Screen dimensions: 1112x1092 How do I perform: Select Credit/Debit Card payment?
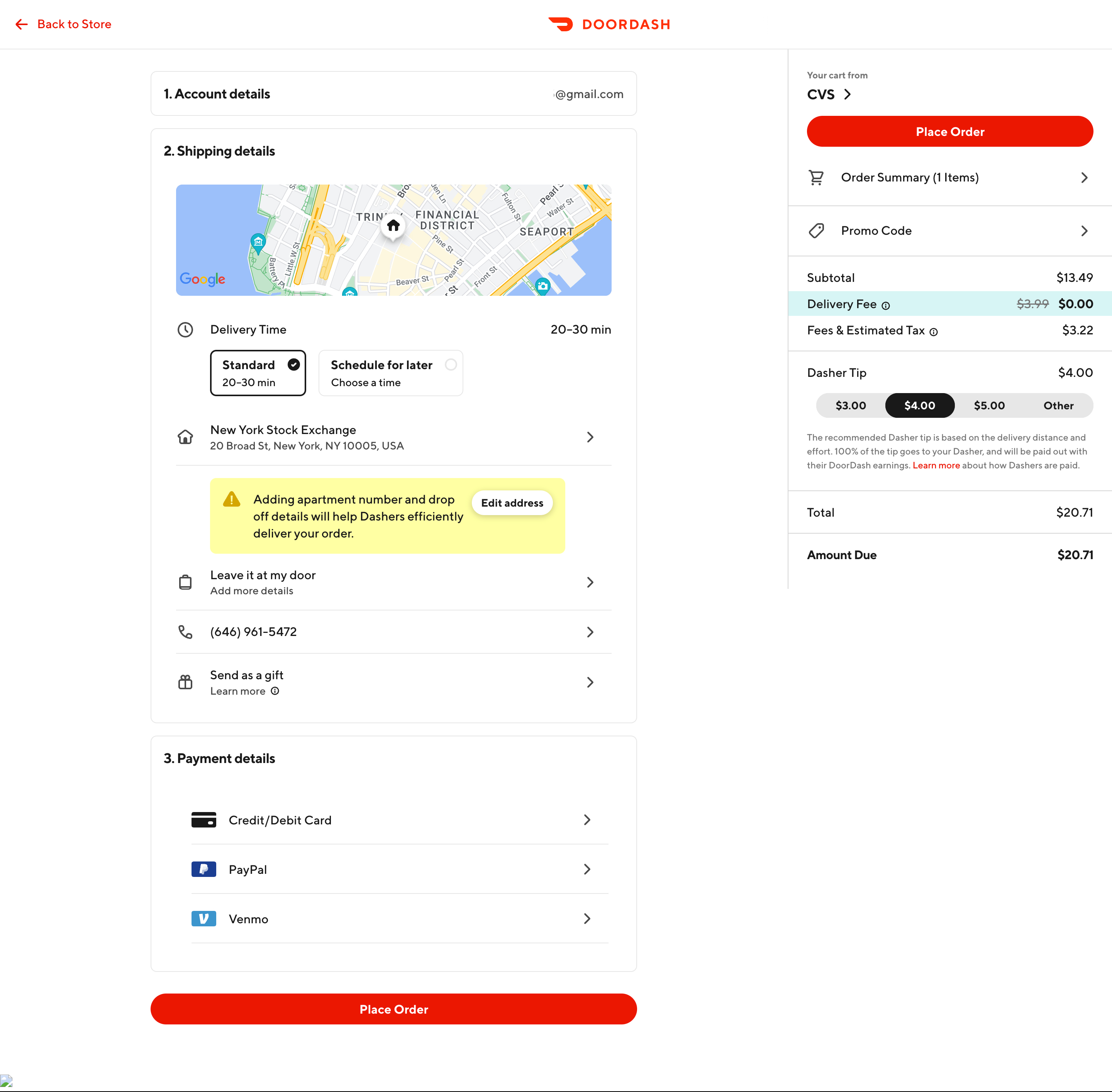tap(400, 819)
